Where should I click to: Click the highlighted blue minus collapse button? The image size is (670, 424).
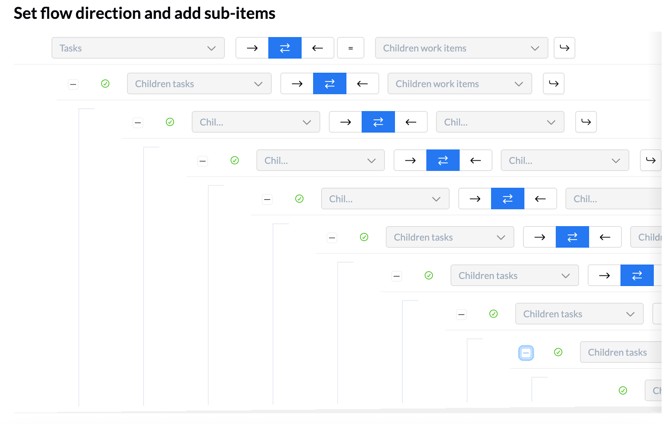tap(526, 352)
